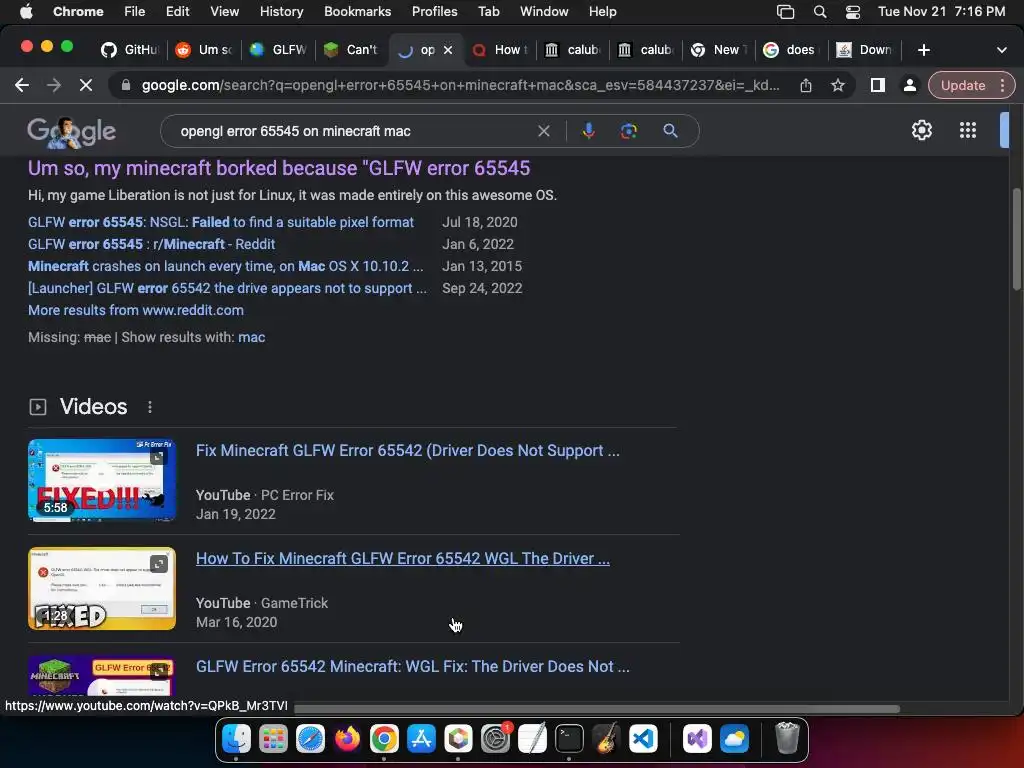Screen dimensions: 1024x768
Task: Open '[Launcher] GLFW error 65542' link
Action: pos(227,289)
